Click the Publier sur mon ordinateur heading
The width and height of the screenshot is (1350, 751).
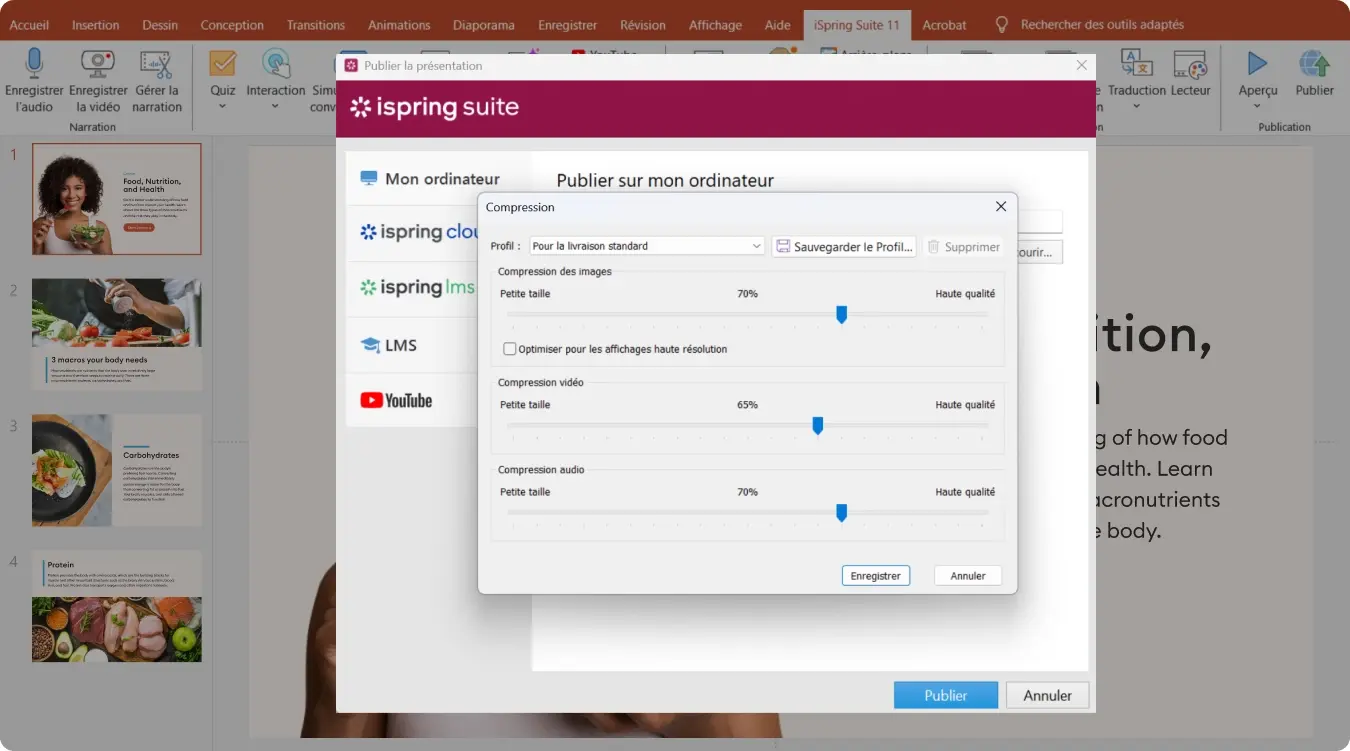click(665, 181)
